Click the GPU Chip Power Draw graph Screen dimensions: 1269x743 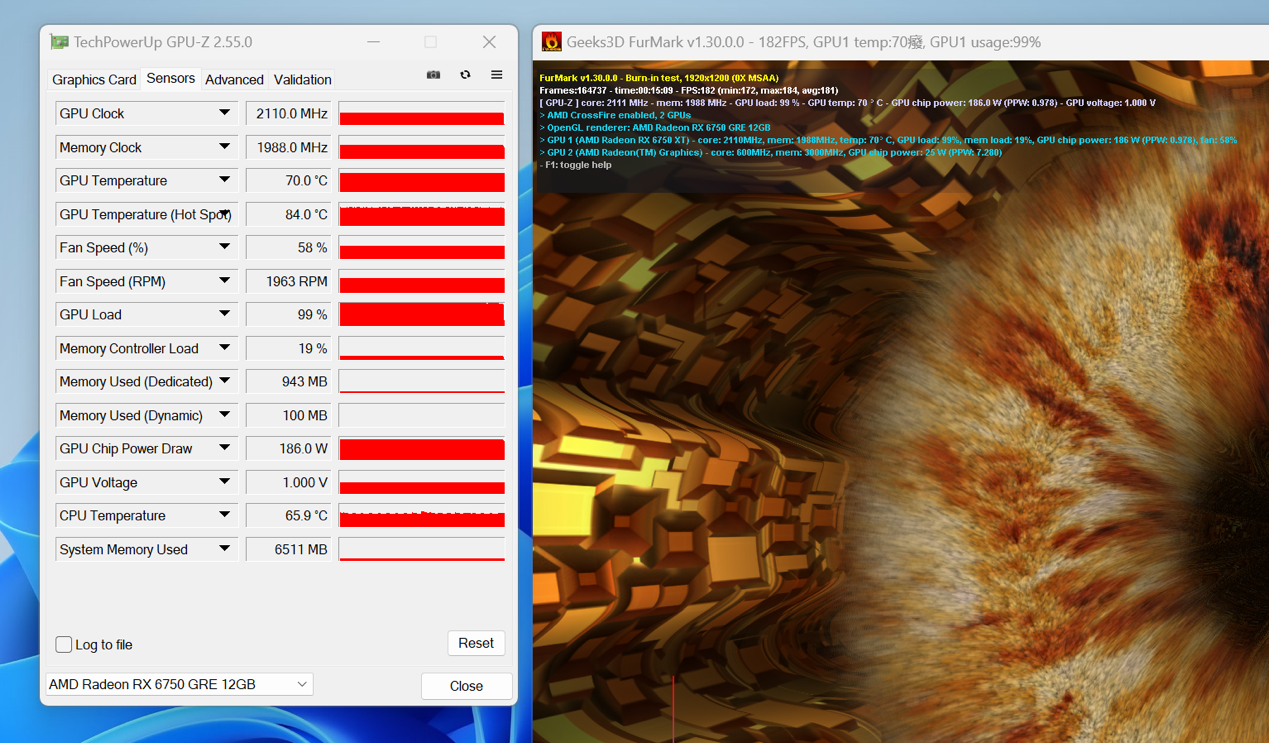[x=422, y=449]
